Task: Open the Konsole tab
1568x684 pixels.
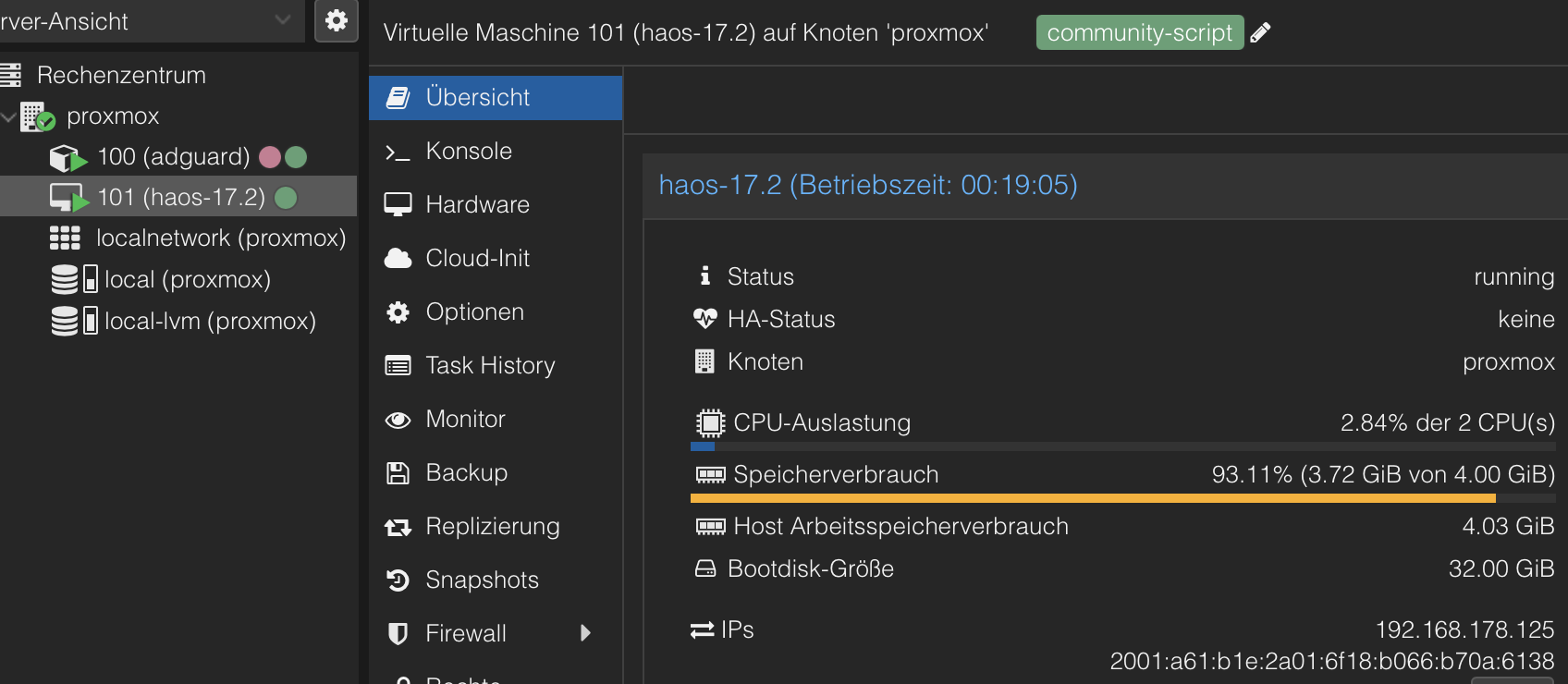Action: [x=496, y=151]
